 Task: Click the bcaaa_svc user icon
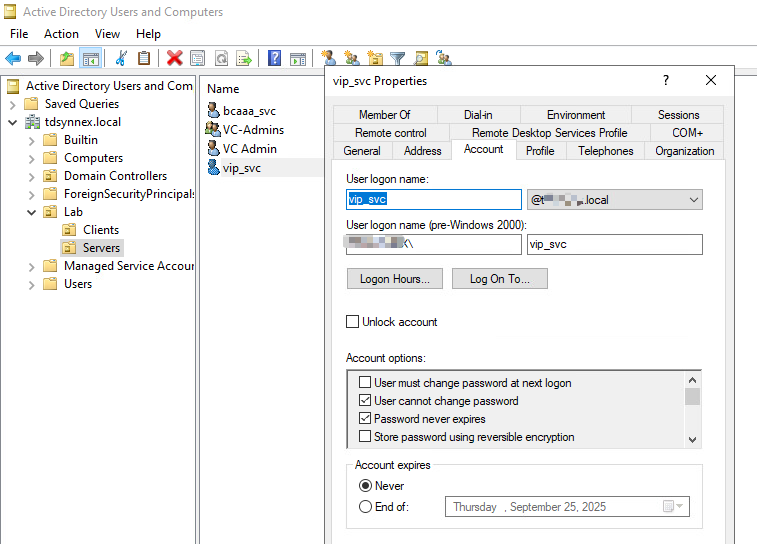[213, 111]
